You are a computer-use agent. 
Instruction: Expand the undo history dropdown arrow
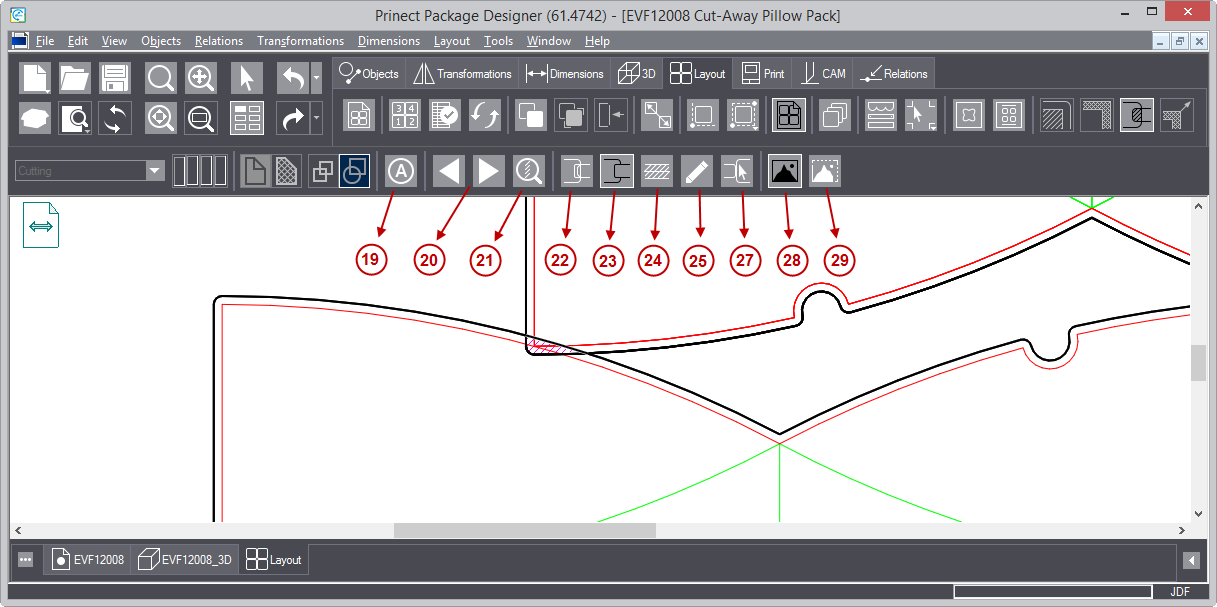click(317, 78)
